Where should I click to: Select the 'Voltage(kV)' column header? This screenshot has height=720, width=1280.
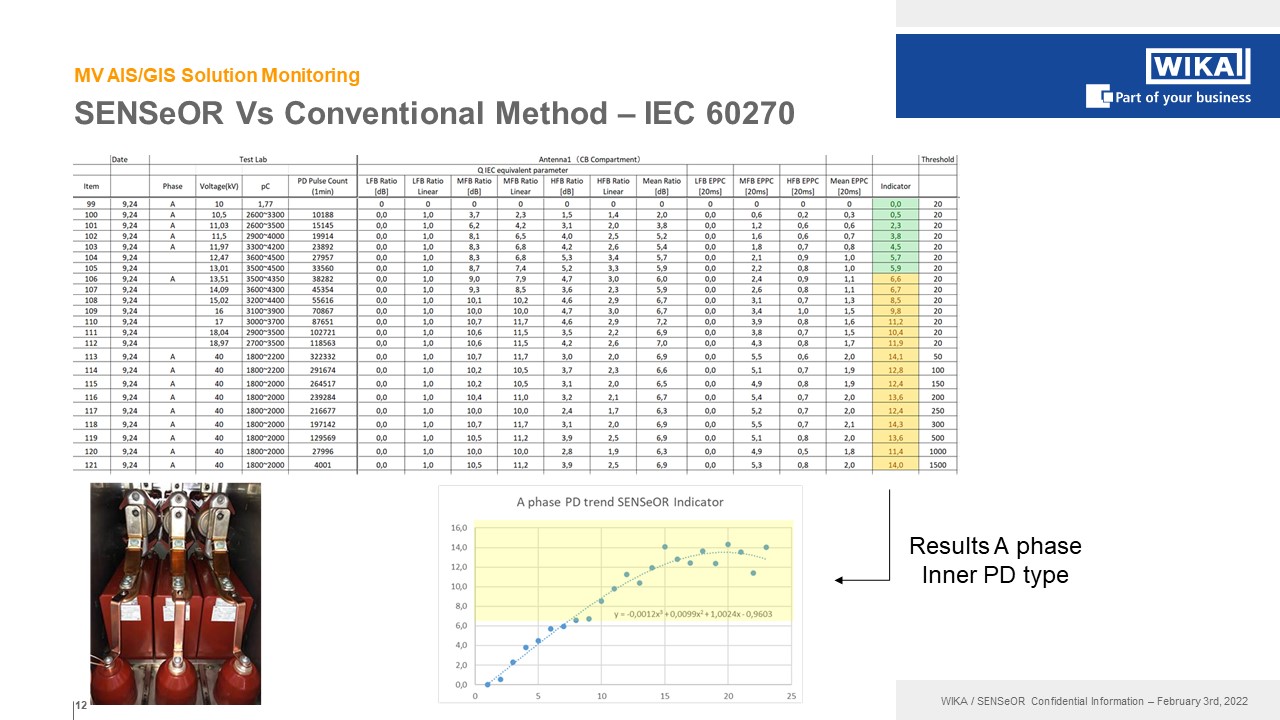click(x=219, y=186)
